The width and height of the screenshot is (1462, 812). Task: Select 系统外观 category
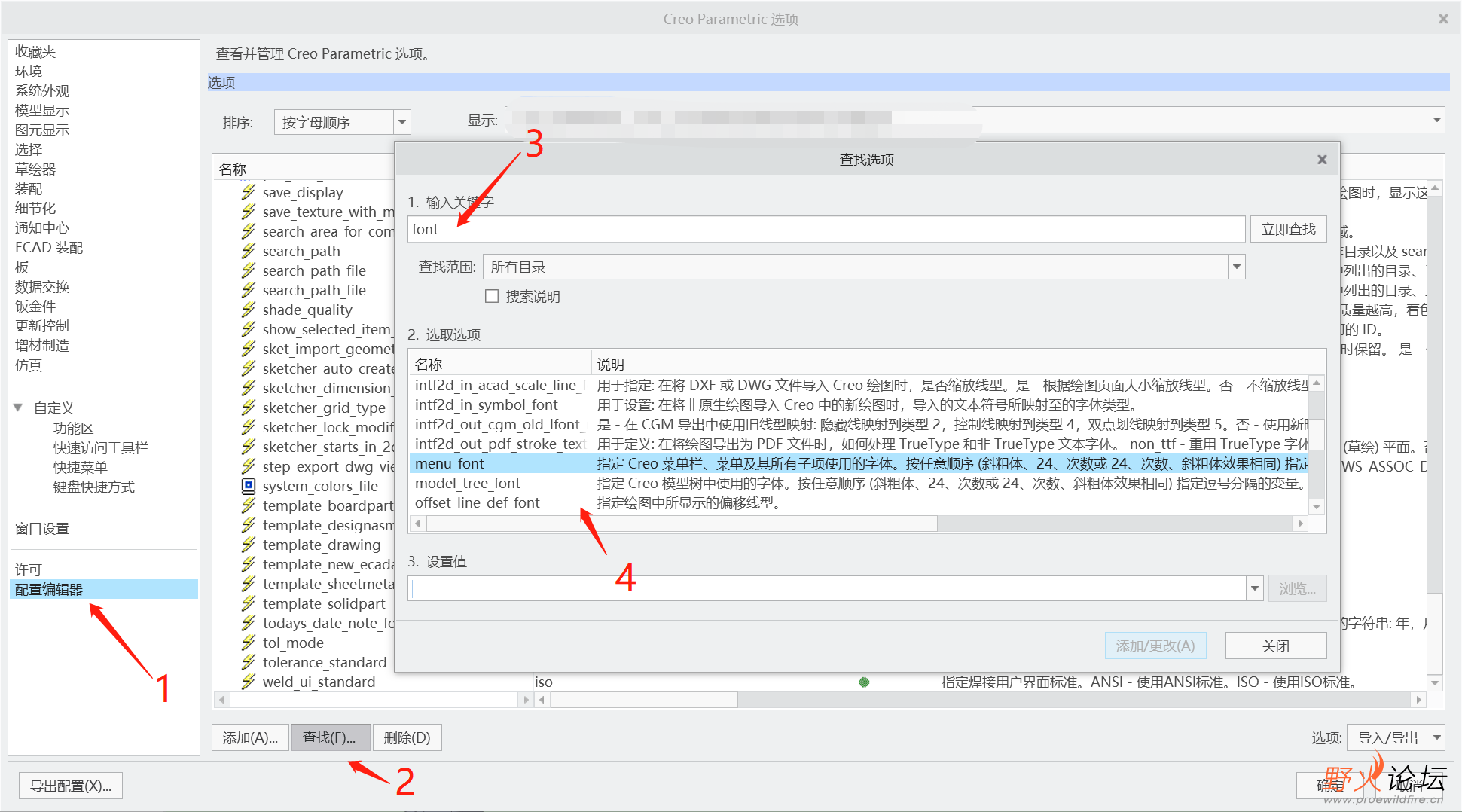[42, 90]
